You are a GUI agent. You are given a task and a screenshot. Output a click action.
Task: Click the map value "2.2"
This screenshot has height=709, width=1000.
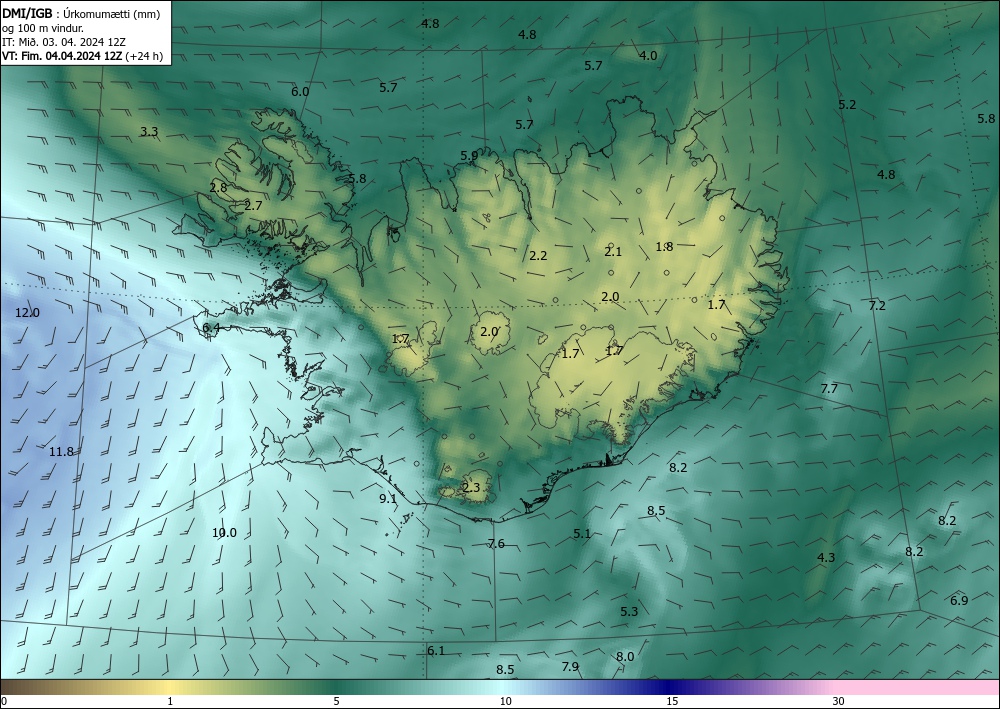point(538,255)
